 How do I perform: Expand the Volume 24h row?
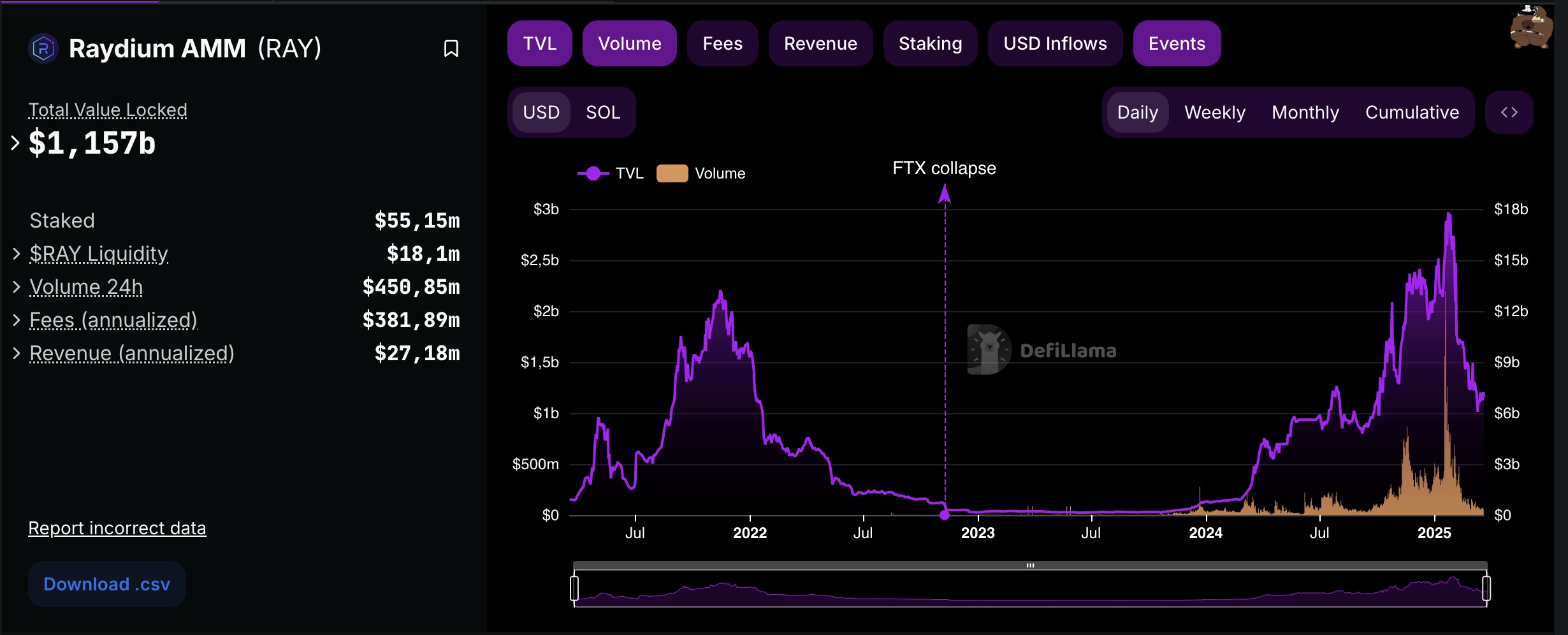17,287
